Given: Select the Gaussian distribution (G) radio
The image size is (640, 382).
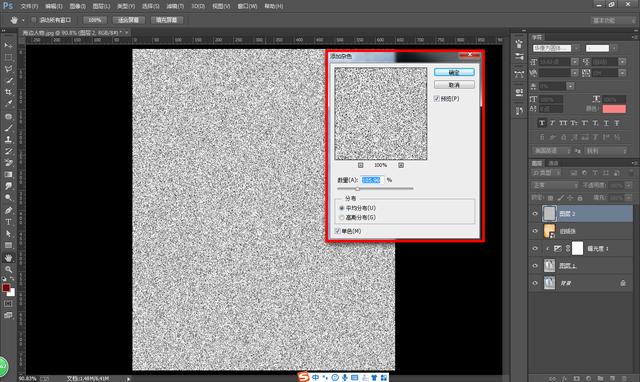Looking at the screenshot, I should point(342,218).
